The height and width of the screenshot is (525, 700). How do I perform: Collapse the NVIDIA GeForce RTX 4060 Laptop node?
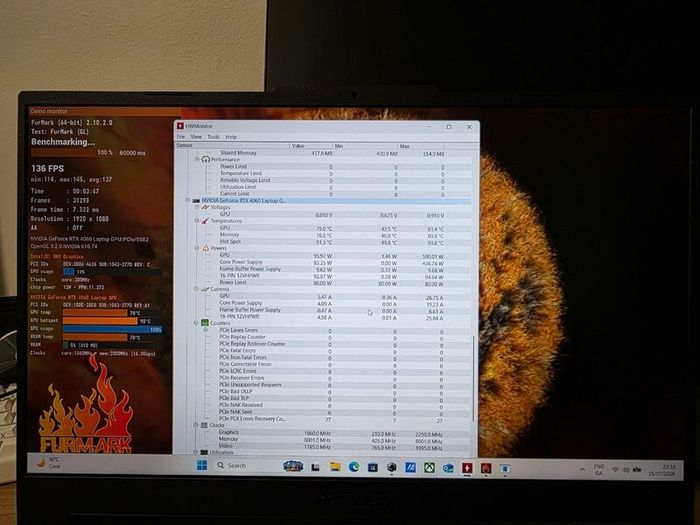[x=188, y=200]
